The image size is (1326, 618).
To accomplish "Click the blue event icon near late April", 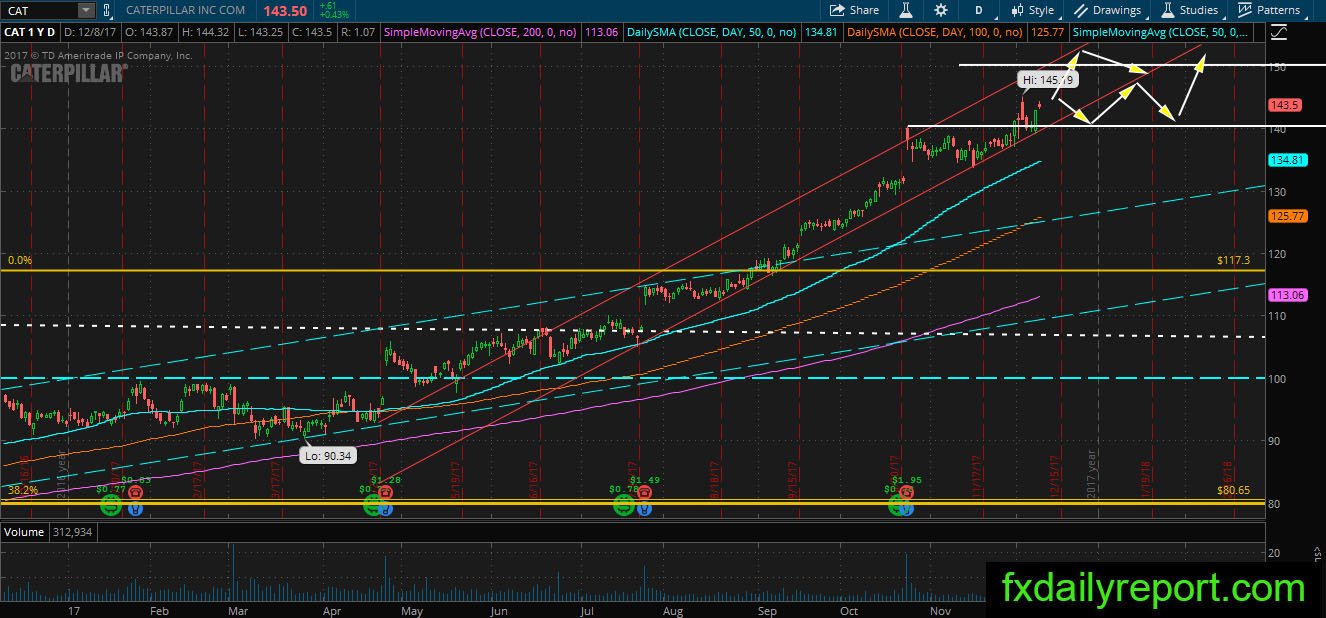I will [387, 508].
